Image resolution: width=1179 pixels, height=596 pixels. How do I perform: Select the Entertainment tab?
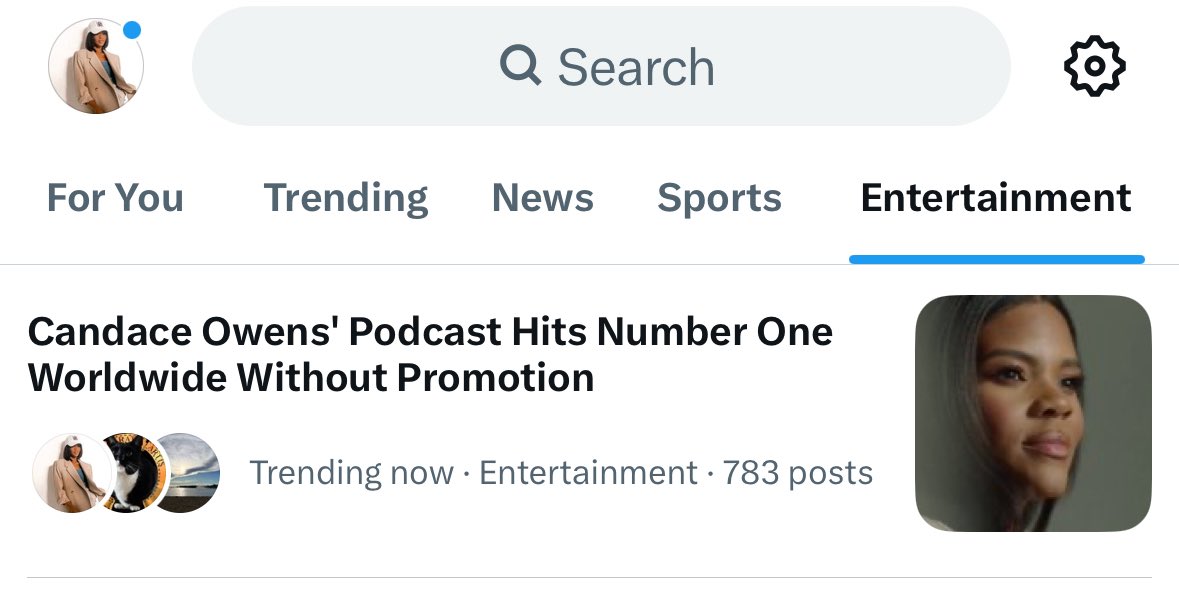[995, 198]
